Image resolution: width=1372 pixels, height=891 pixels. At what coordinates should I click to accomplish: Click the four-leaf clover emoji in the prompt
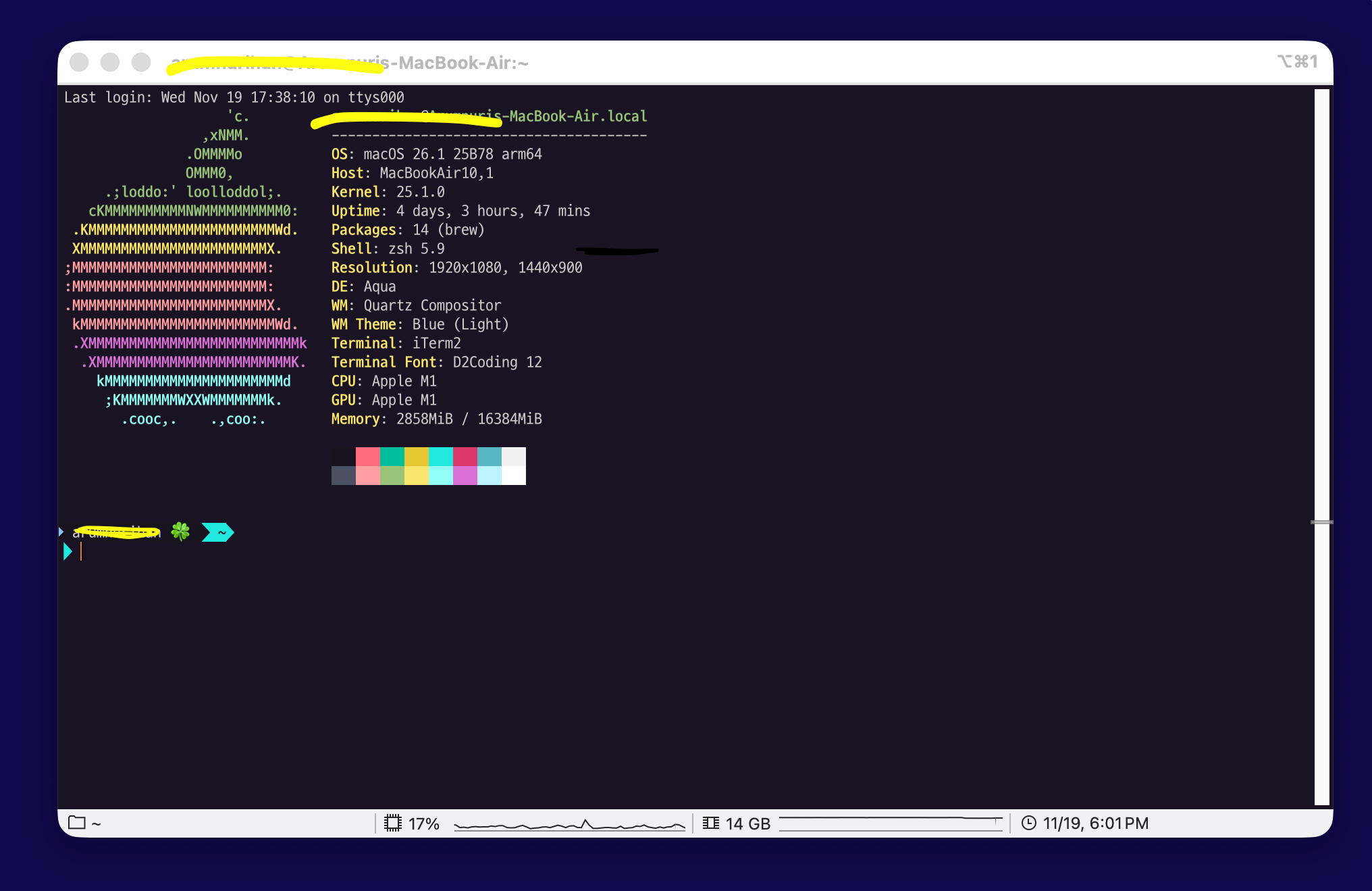click(x=180, y=532)
